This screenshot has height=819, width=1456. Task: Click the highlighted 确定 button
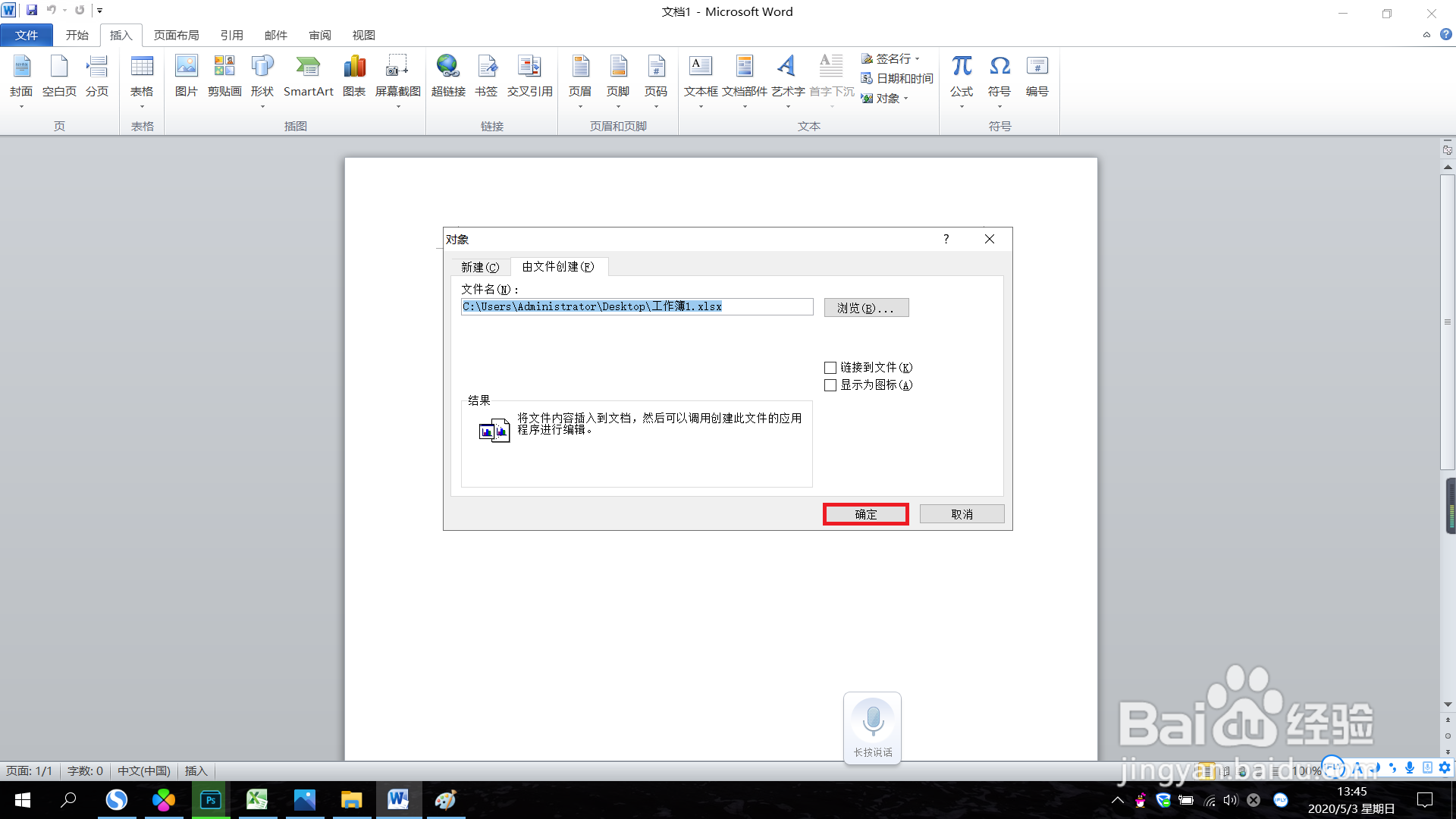(865, 513)
